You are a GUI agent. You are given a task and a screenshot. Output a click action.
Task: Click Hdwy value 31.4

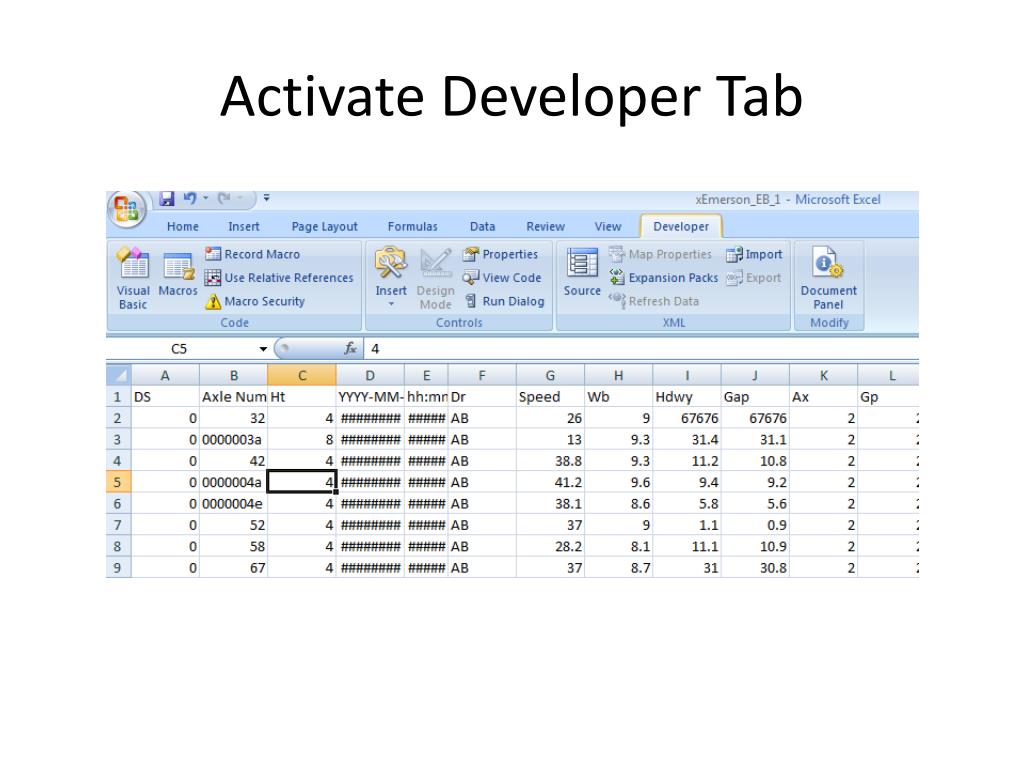687,440
